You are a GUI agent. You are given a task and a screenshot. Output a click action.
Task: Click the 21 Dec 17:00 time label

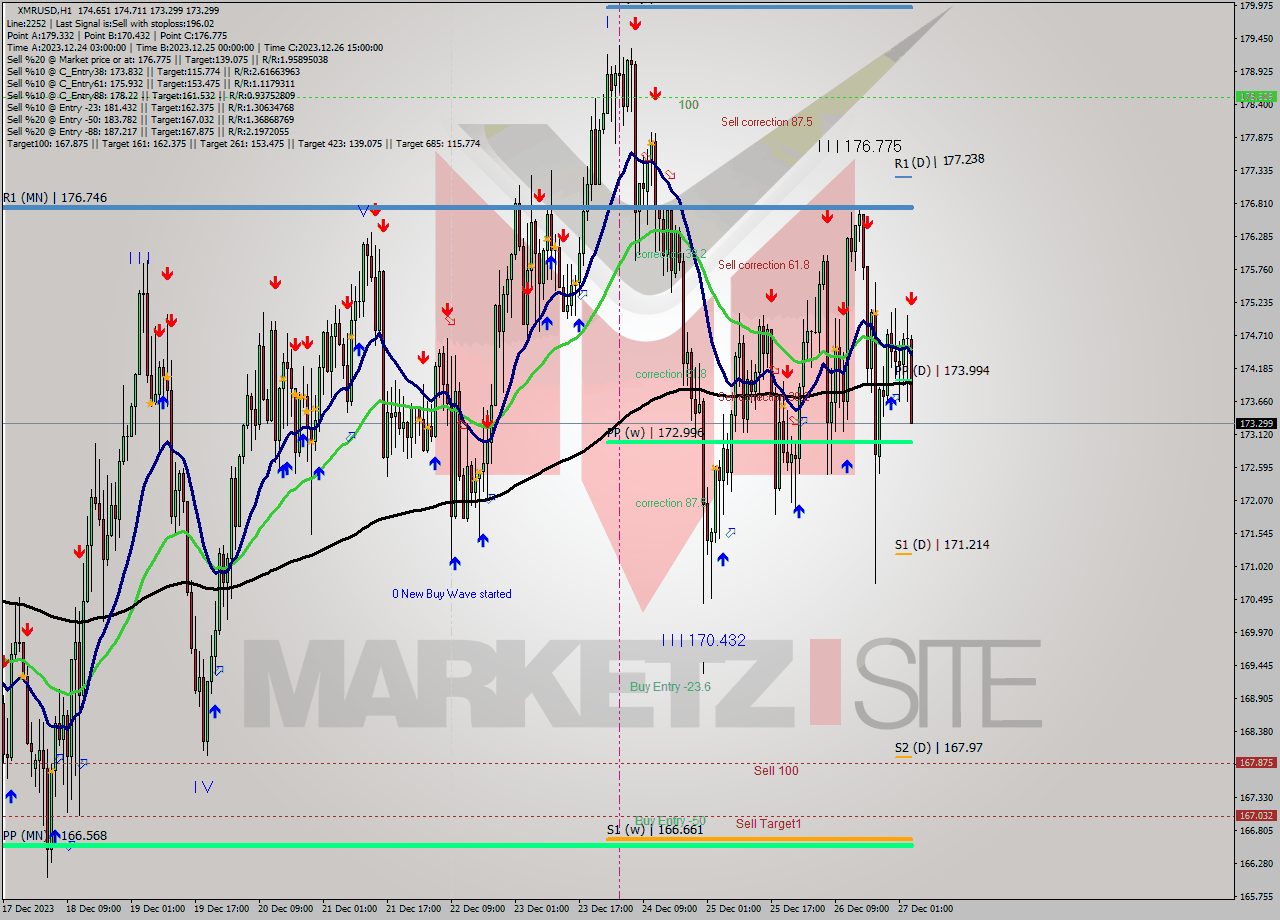(414, 909)
